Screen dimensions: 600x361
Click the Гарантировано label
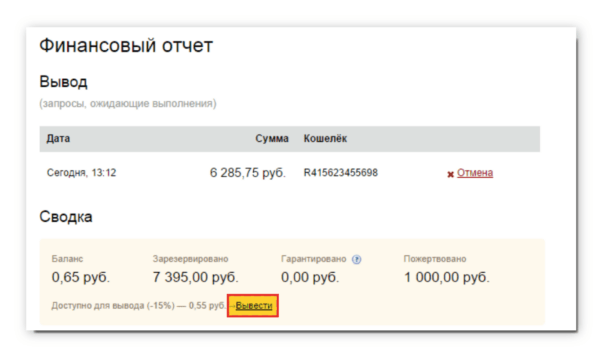314,259
